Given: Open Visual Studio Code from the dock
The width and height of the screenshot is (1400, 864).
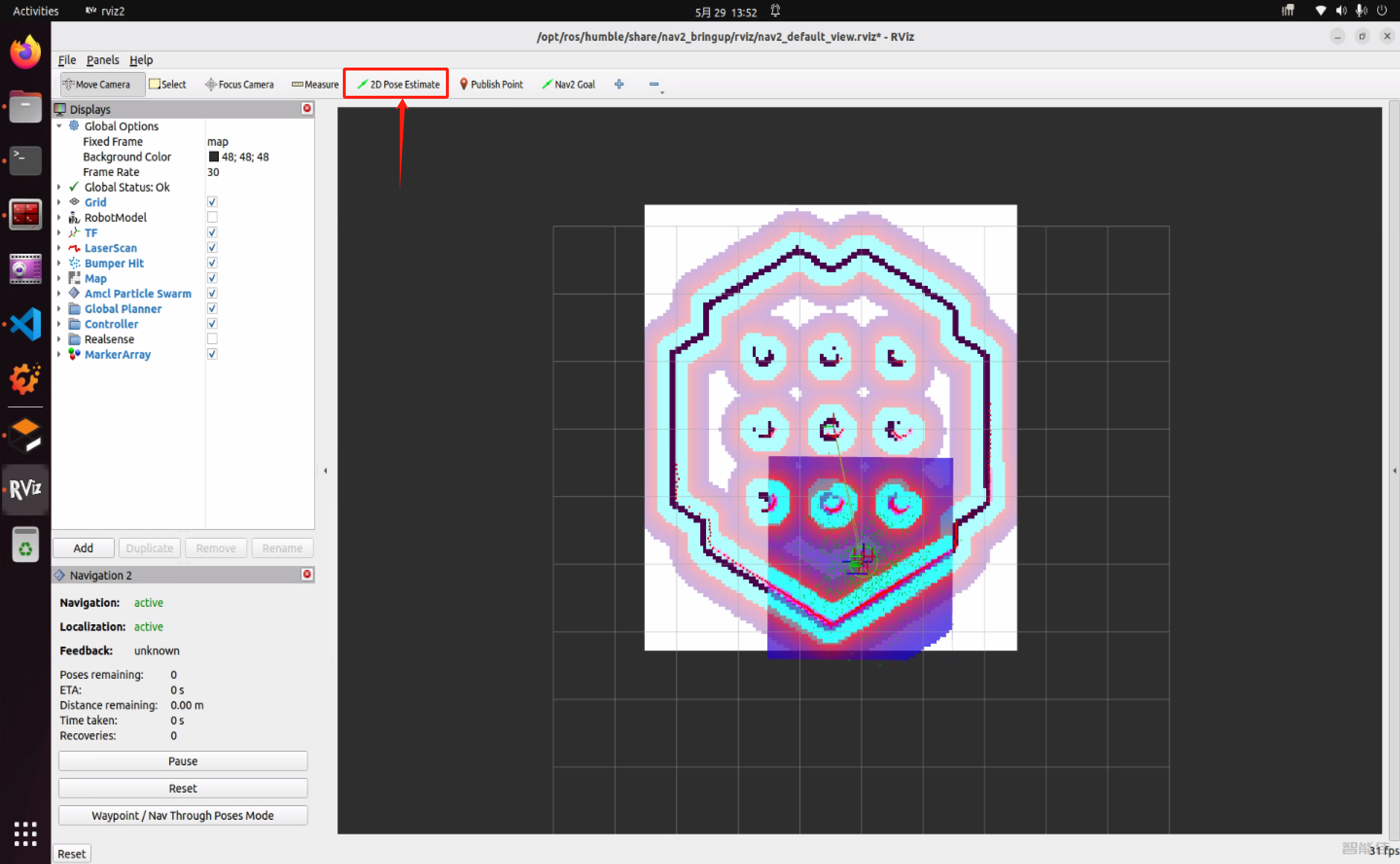Looking at the screenshot, I should pyautogui.click(x=25, y=324).
